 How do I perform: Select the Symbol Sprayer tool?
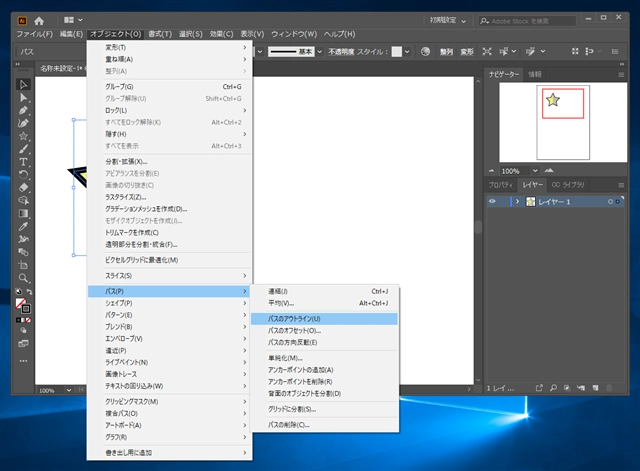pyautogui.click(x=23, y=239)
